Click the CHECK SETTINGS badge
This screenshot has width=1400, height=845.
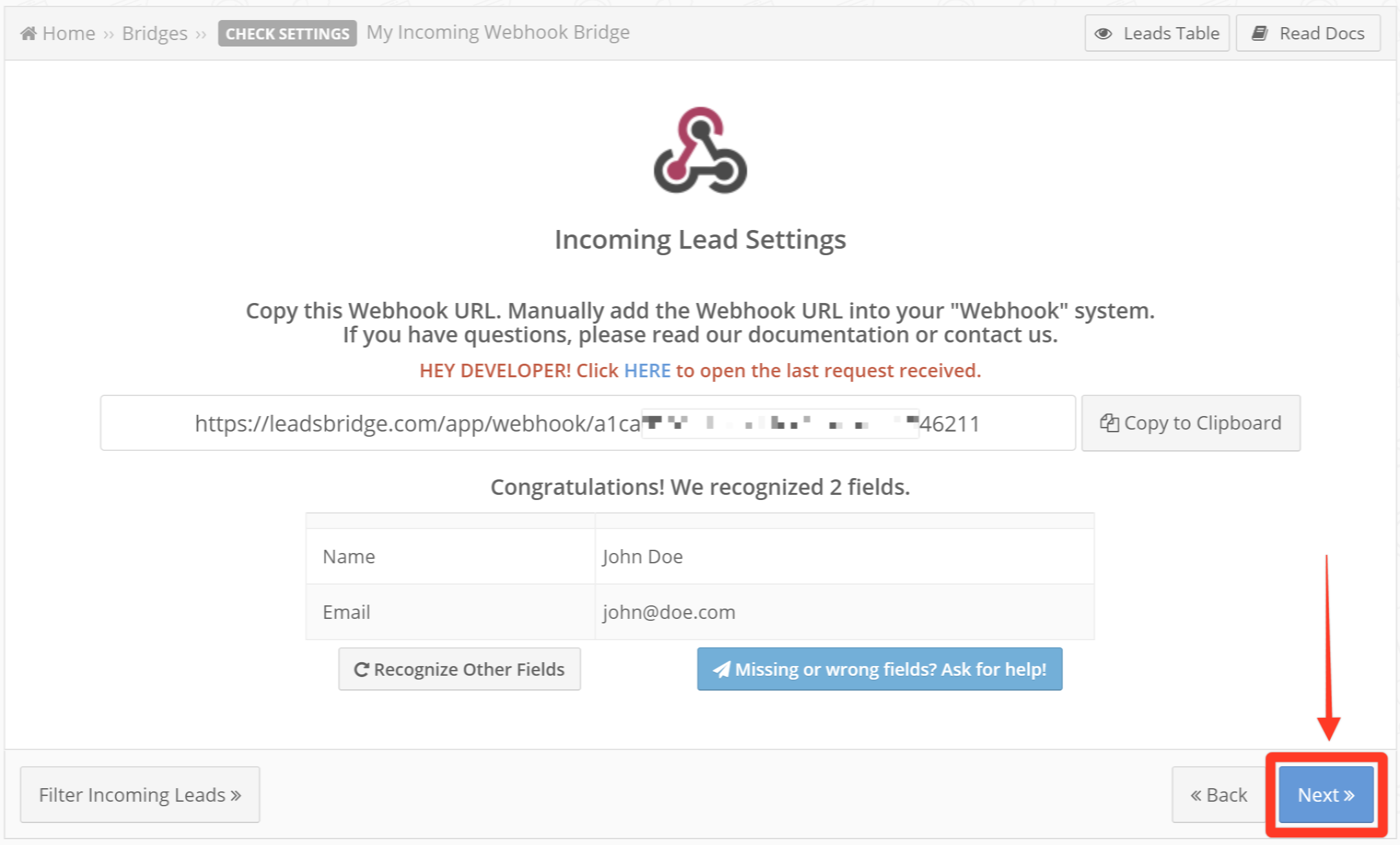coord(287,33)
